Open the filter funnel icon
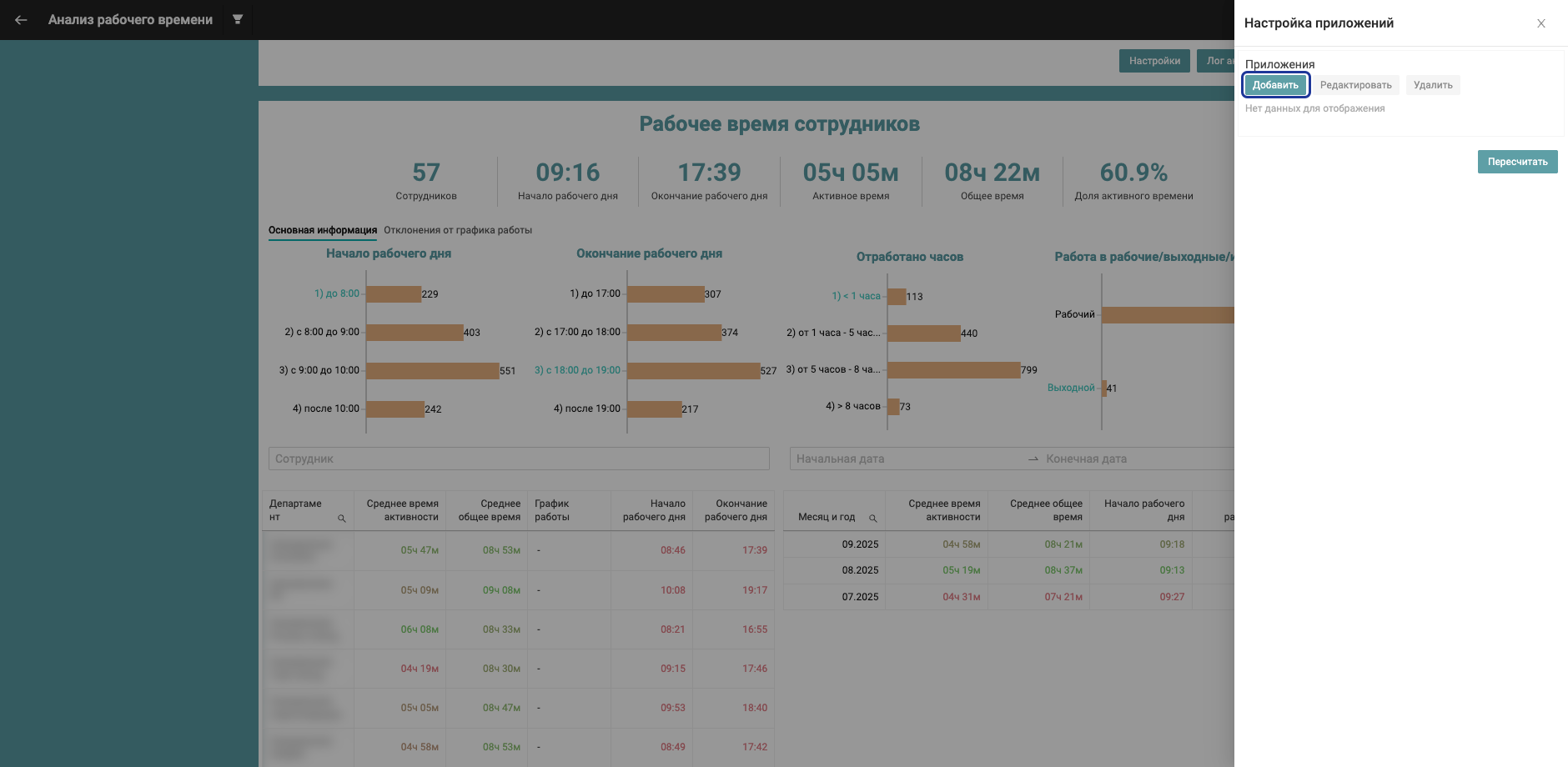Screen dimensions: 1568x767 point(238,19)
